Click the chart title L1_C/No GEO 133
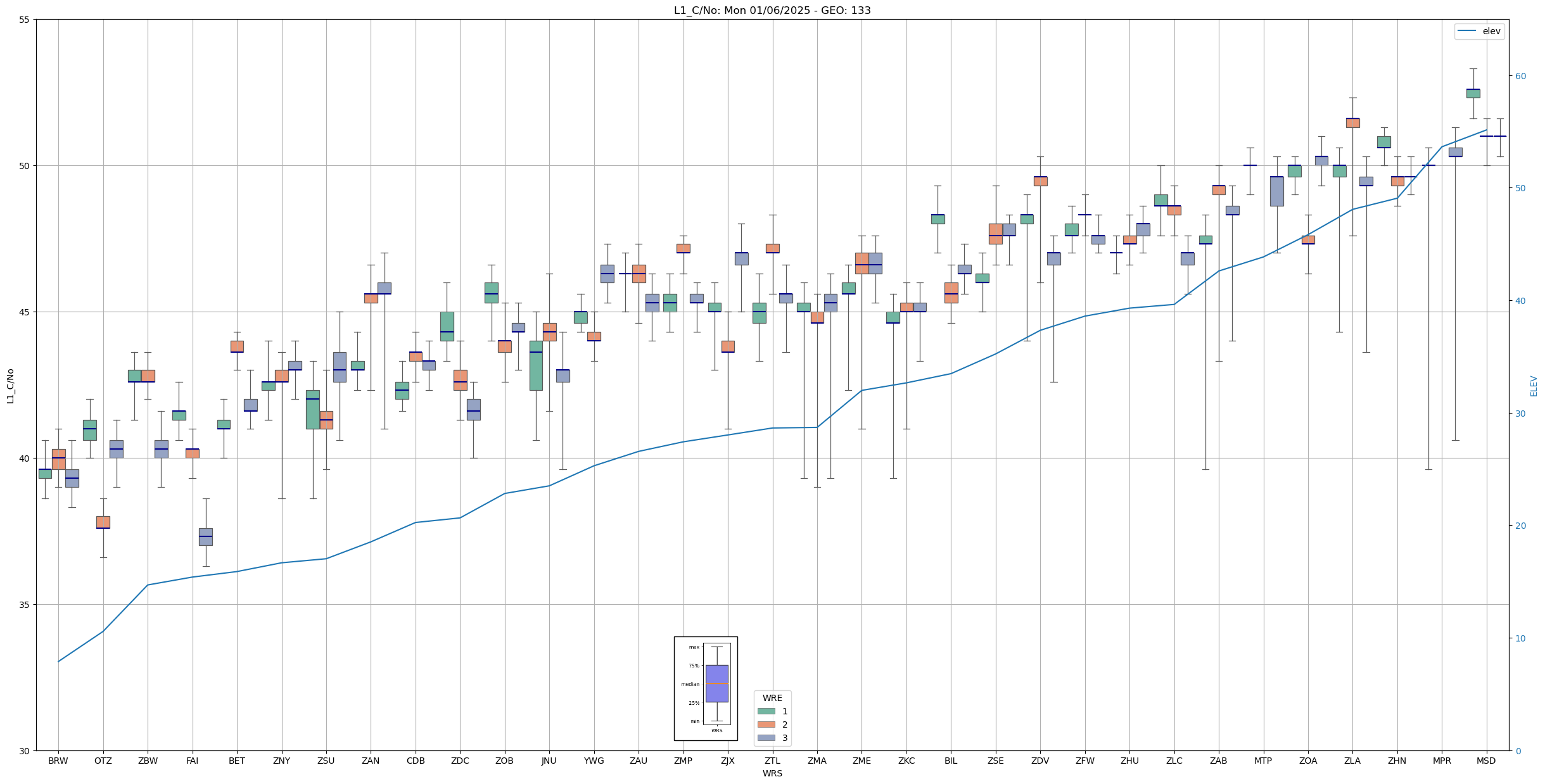This screenshot has width=1545, height=784. point(772,11)
